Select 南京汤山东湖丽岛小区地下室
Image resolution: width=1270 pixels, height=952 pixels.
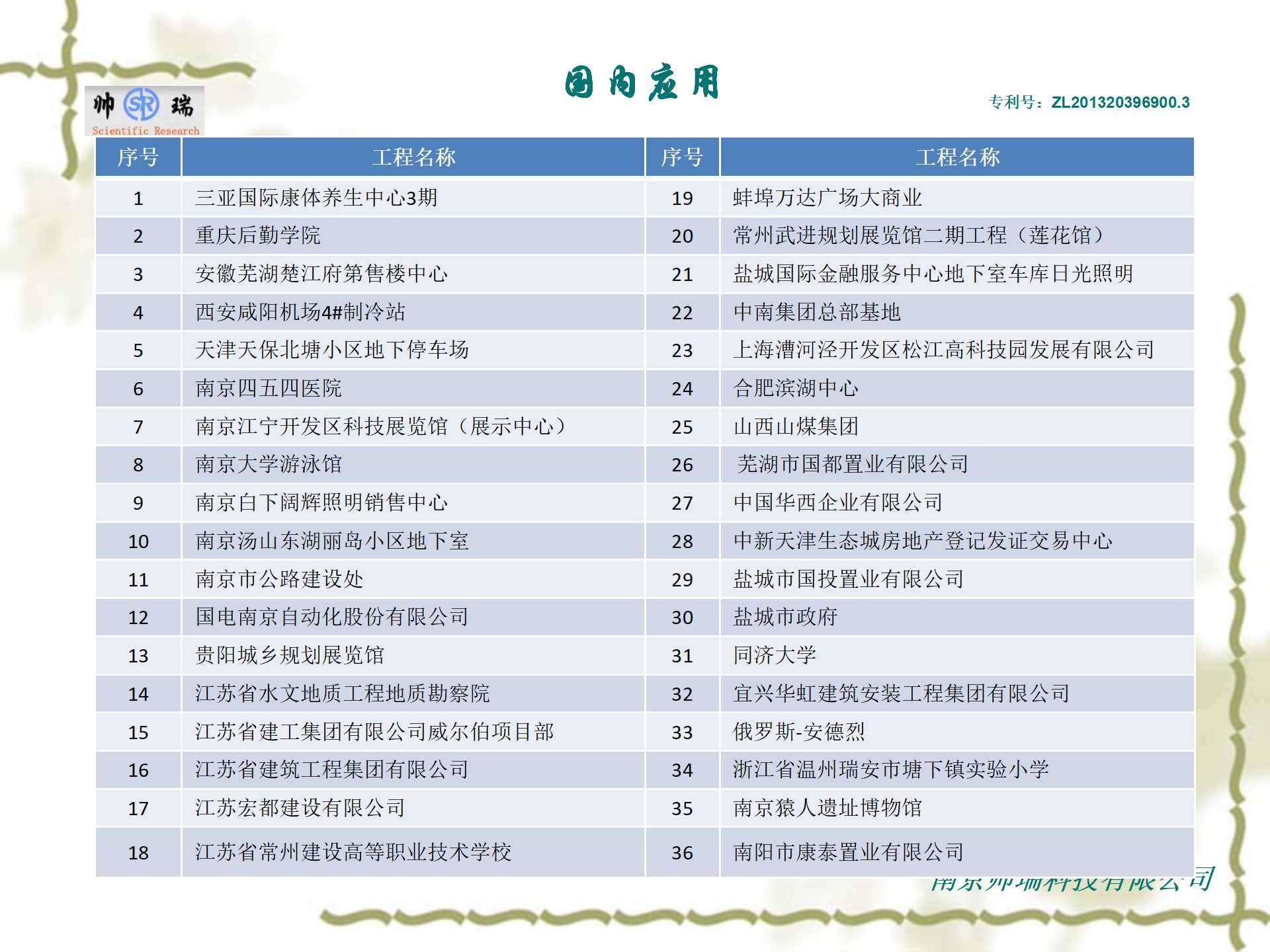[x=413, y=541]
